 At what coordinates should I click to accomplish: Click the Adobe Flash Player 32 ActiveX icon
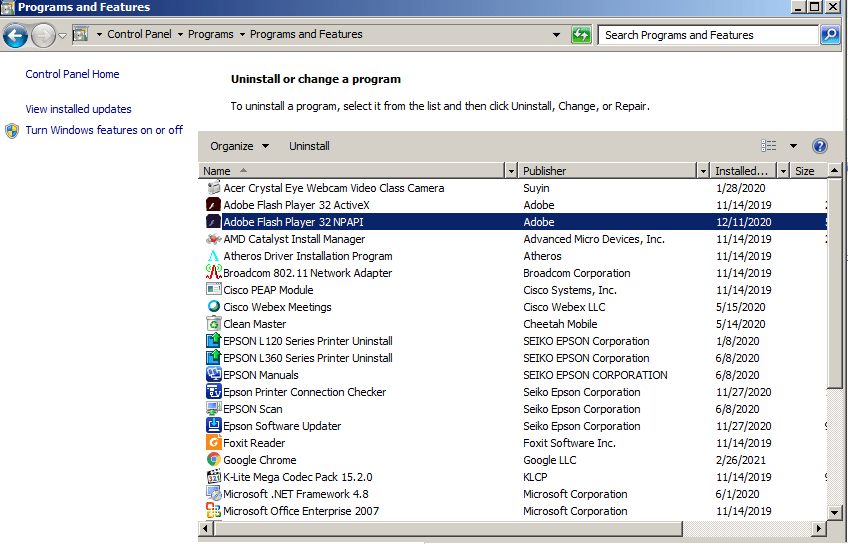214,205
